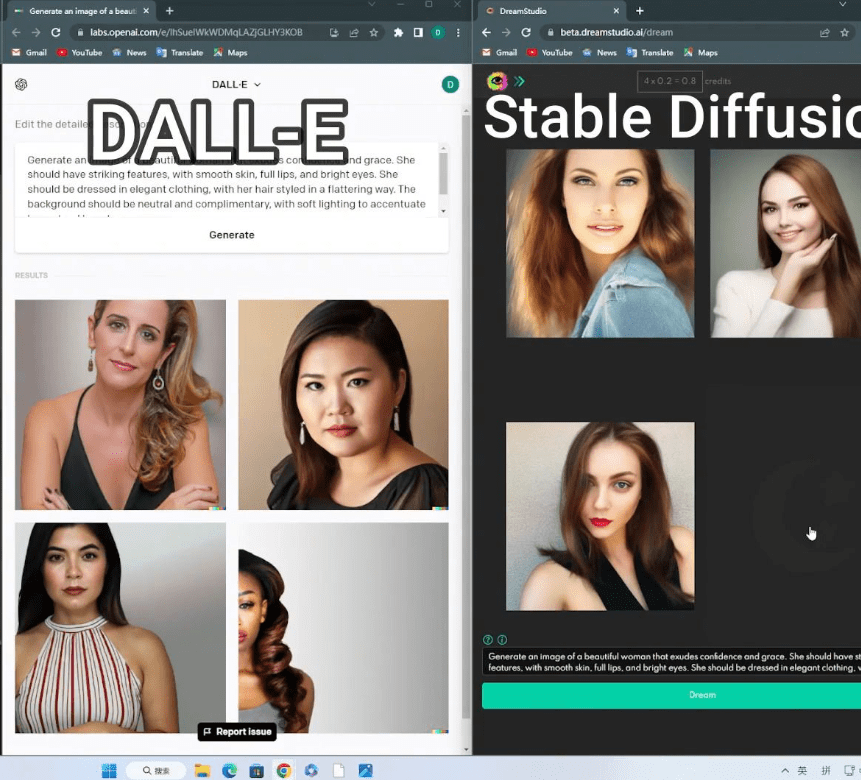Open the Translate bookmark in the DreamStudio window
The width and height of the screenshot is (861, 780).
(x=650, y=53)
